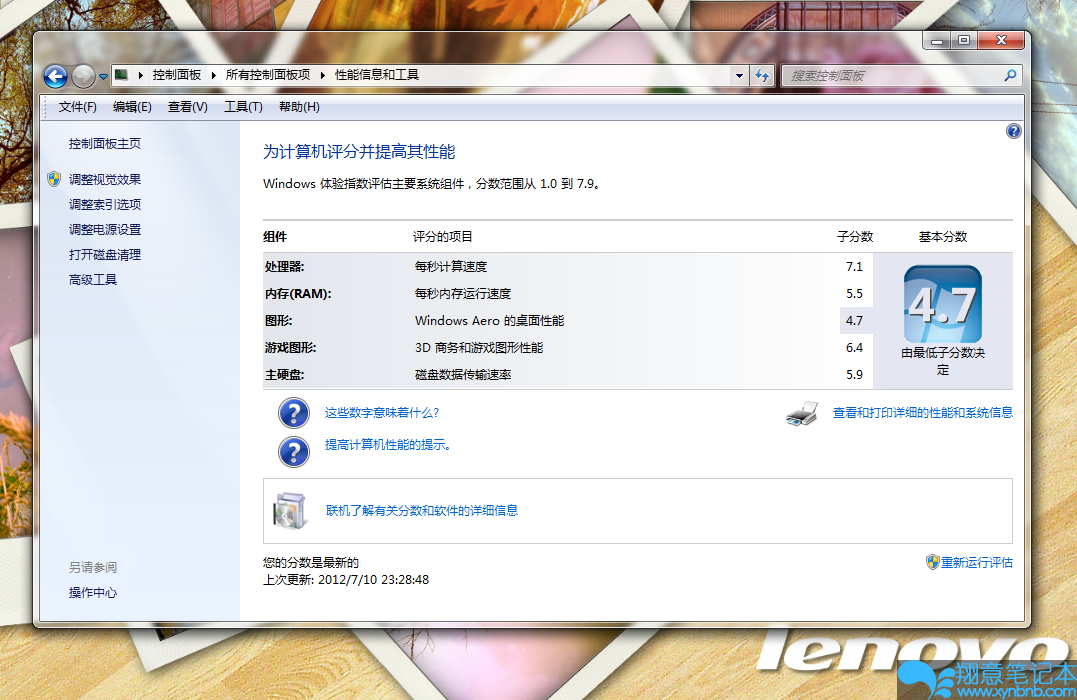The width and height of the screenshot is (1077, 700).
Task: Open 这些数字意味着什么? link
Action: [382, 413]
